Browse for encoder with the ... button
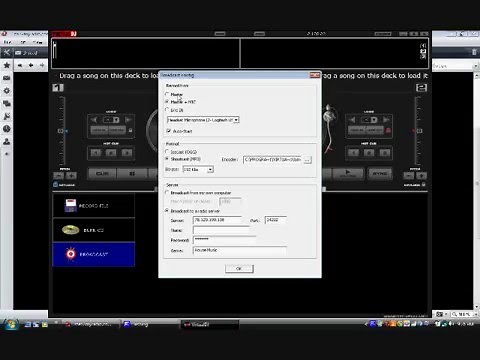480x360 pixels. click(x=307, y=160)
